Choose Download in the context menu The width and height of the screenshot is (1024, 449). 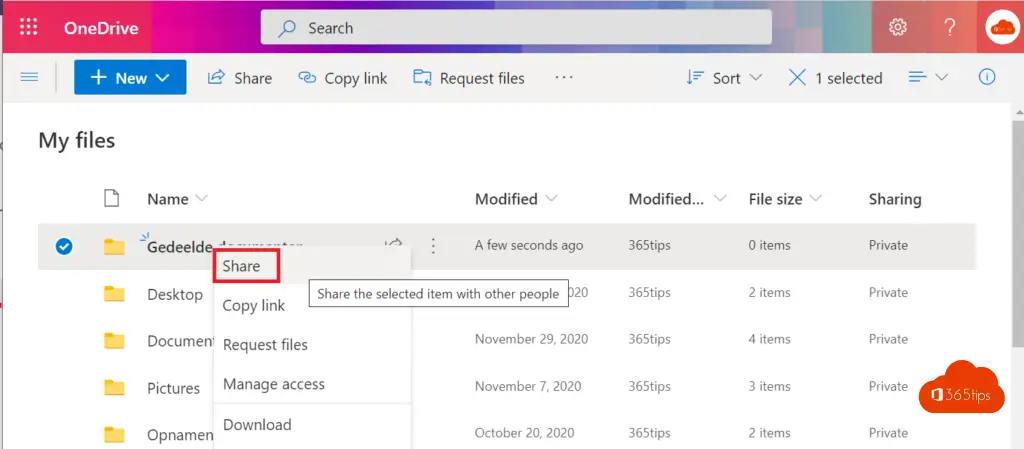(257, 425)
